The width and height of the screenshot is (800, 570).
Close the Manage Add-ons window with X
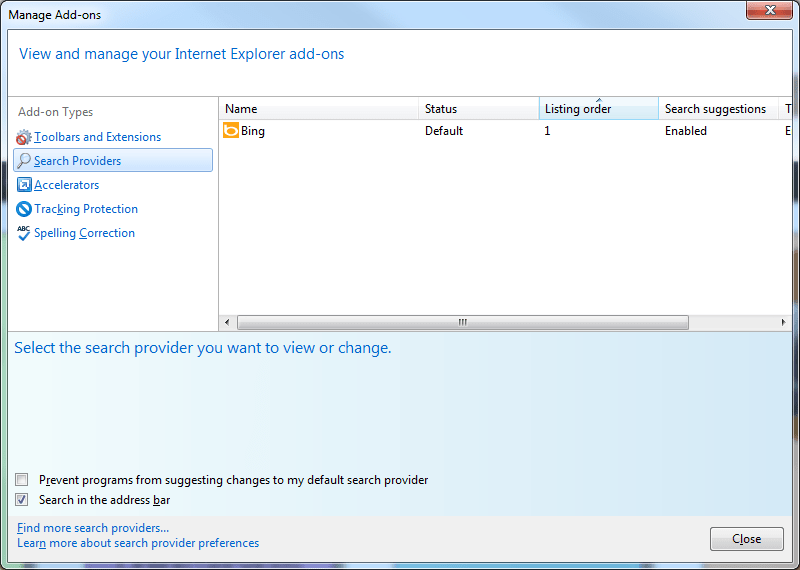(769, 10)
